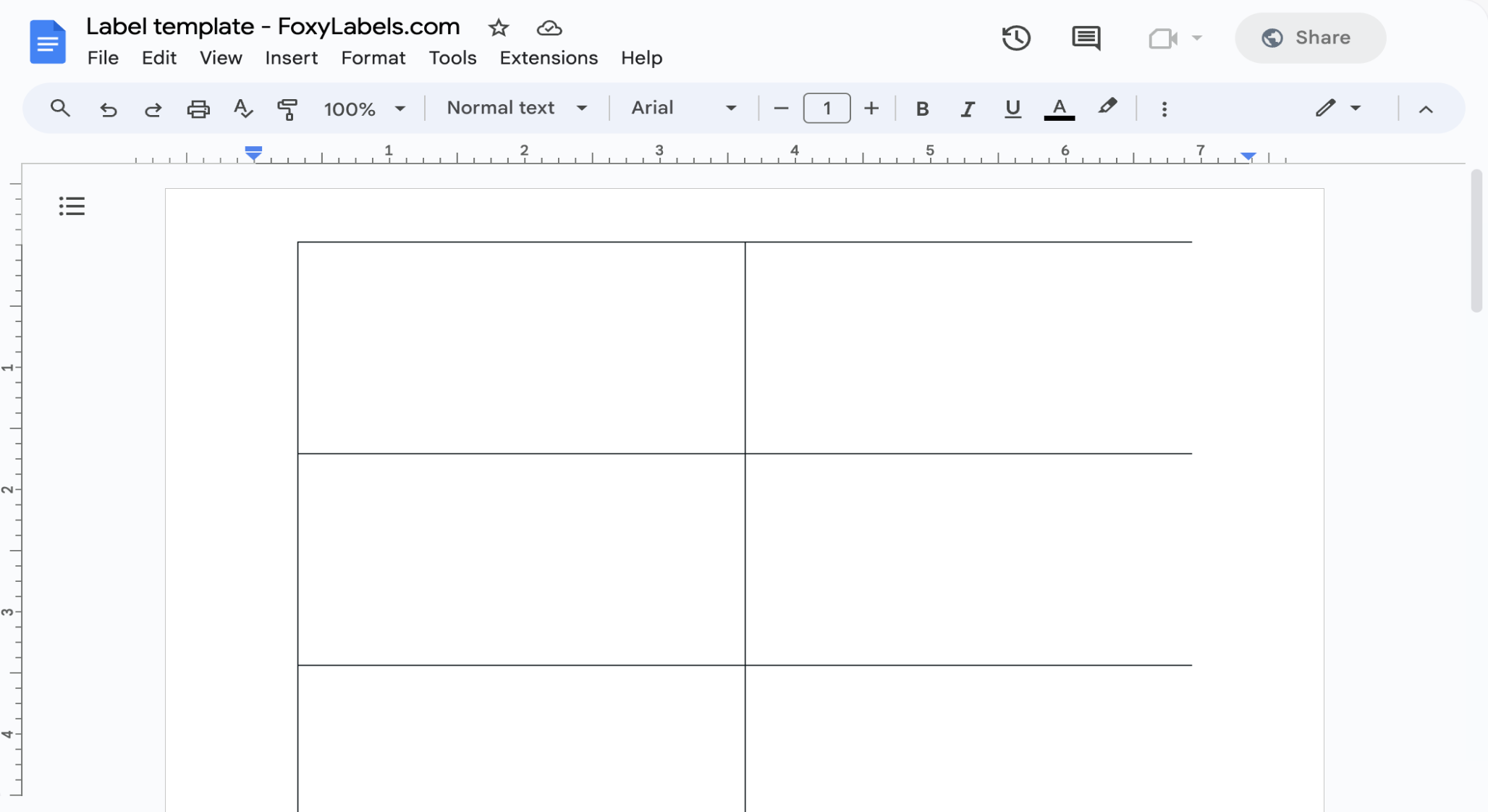Open the text color picker
The height and width of the screenshot is (812, 1488).
pyautogui.click(x=1059, y=109)
